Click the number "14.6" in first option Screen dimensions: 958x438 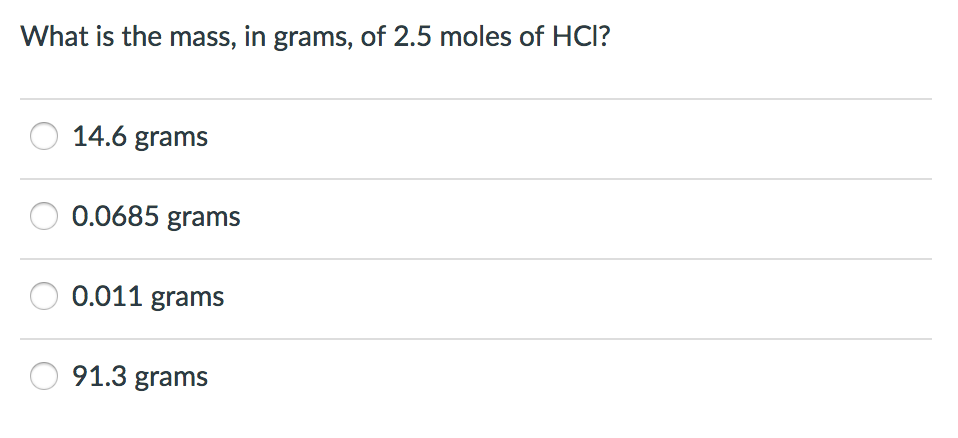[100, 136]
